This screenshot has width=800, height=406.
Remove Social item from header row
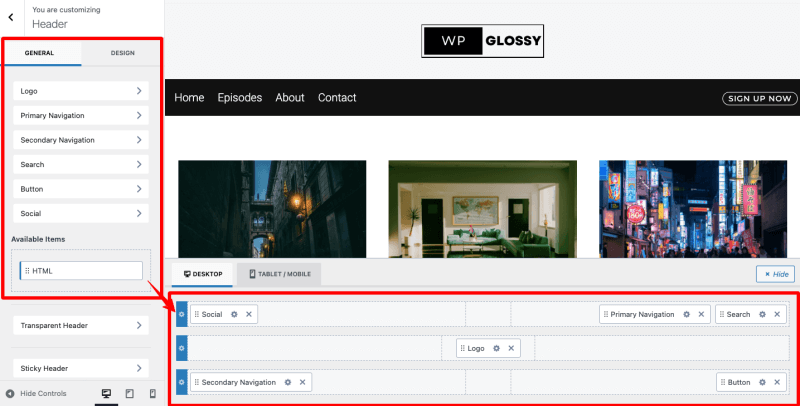(x=249, y=314)
